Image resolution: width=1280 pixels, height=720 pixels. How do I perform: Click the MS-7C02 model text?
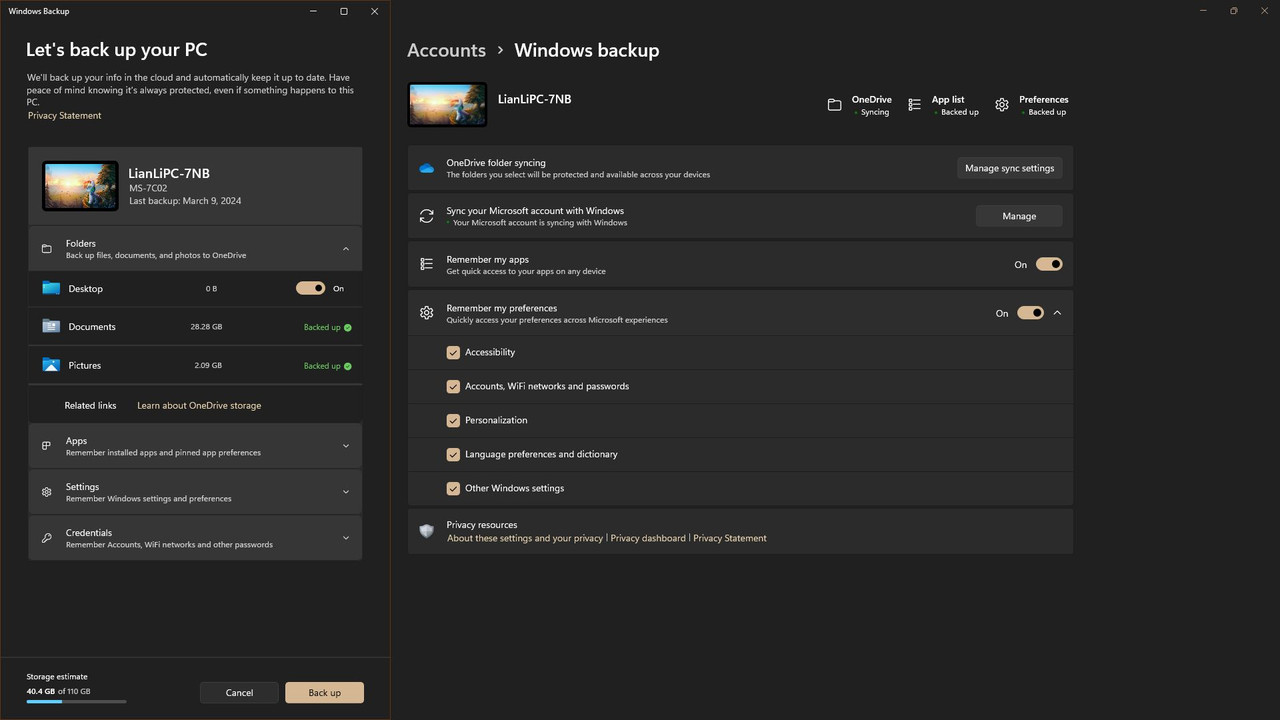pos(147,189)
